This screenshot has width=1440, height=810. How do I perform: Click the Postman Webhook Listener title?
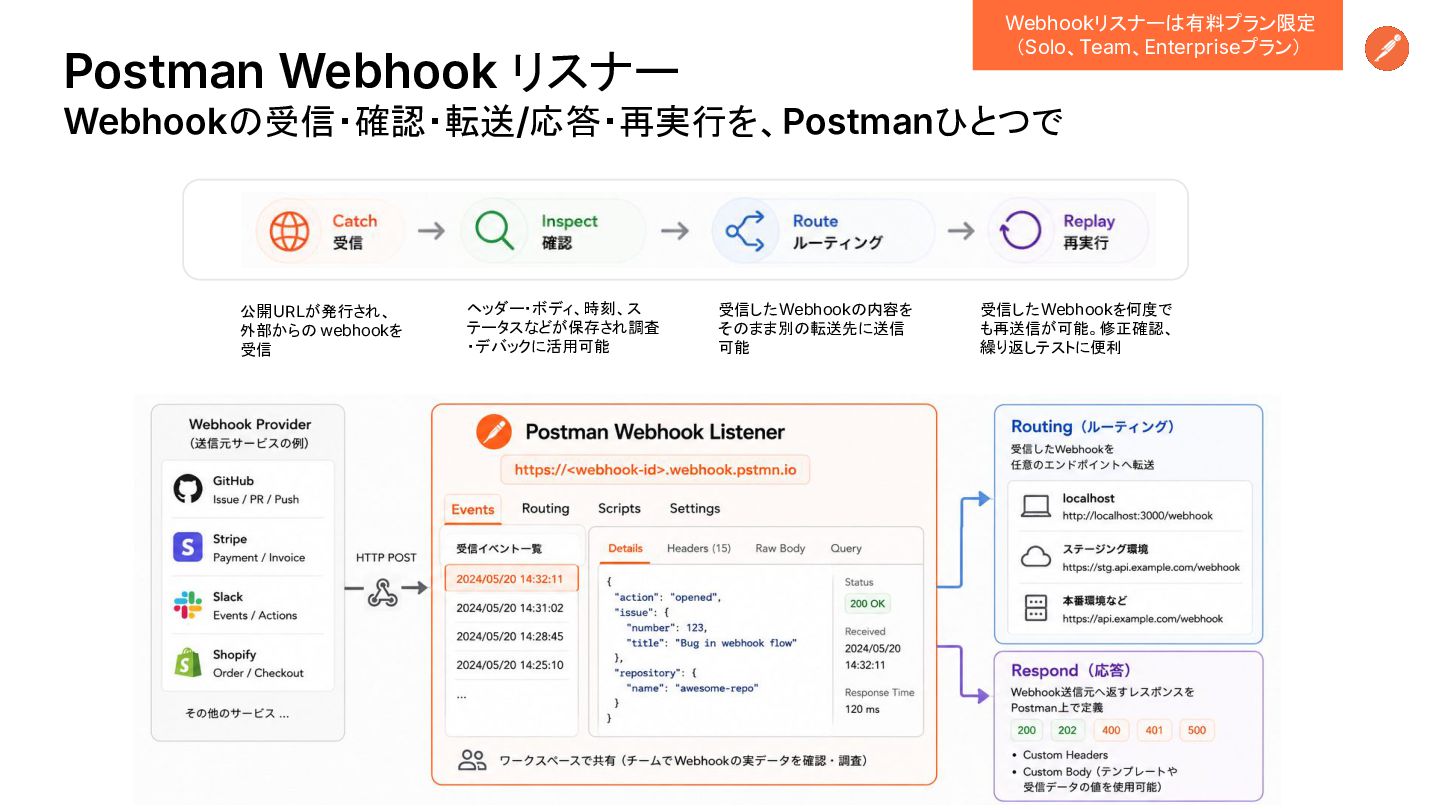655,432
